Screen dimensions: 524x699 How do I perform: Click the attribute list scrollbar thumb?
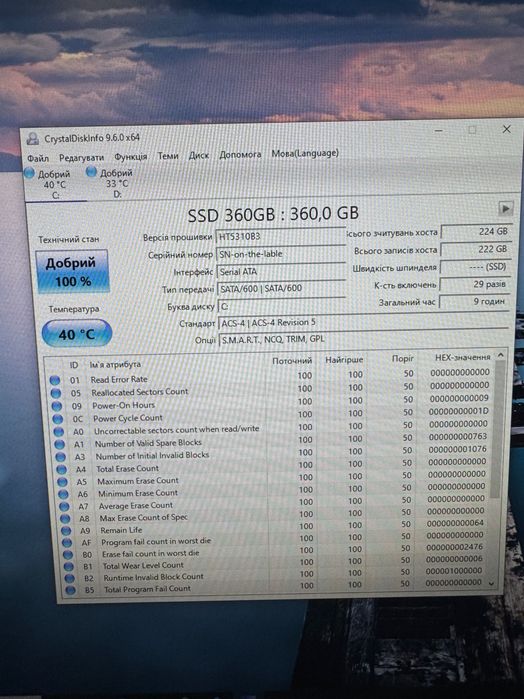496,430
